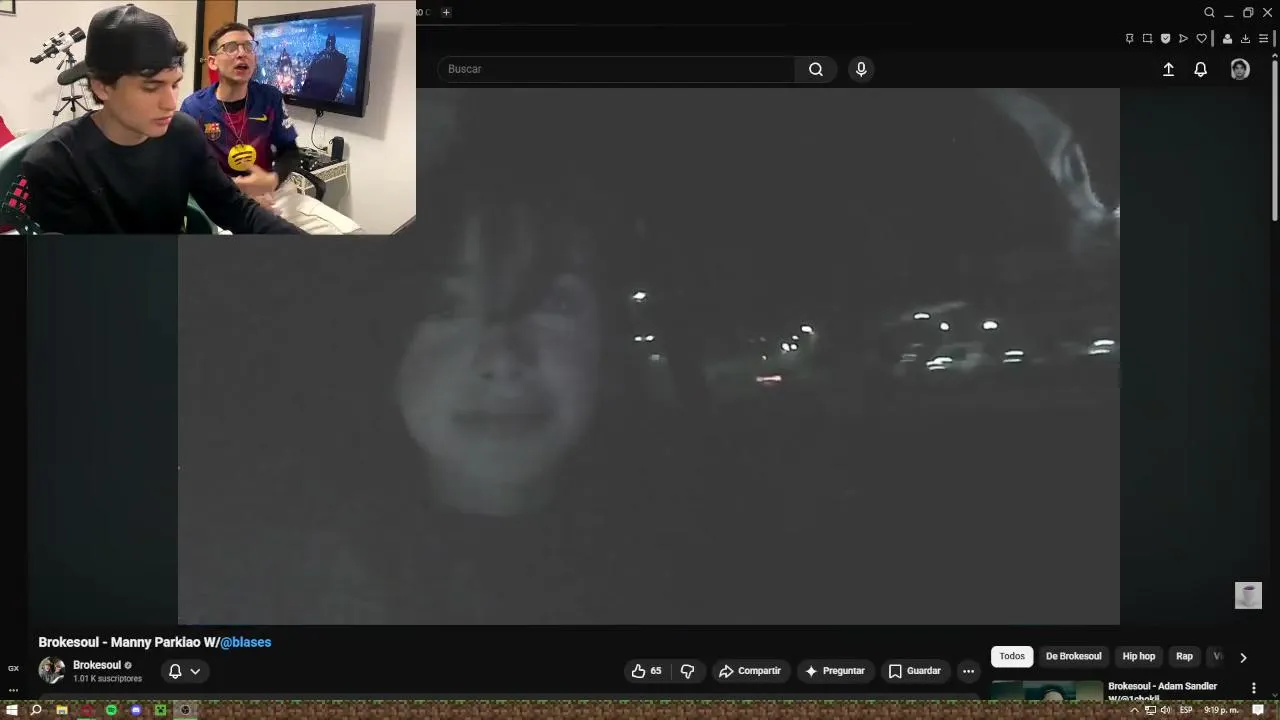Click the heart bookmark icon in browser toolbar

[x=1201, y=39]
